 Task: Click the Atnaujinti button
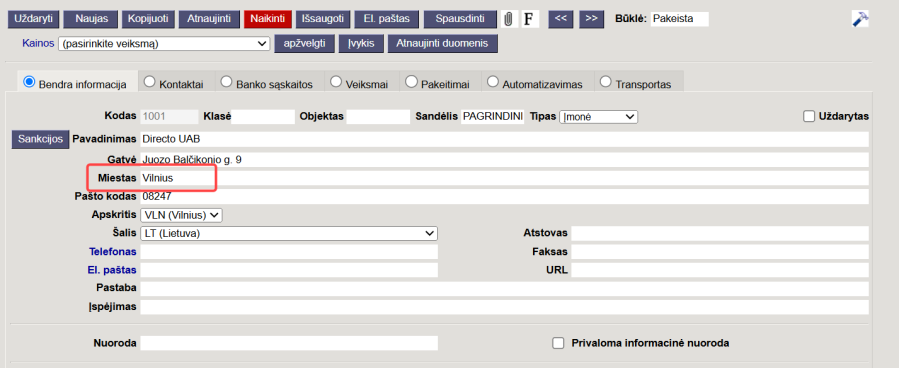pyautogui.click(x=209, y=19)
